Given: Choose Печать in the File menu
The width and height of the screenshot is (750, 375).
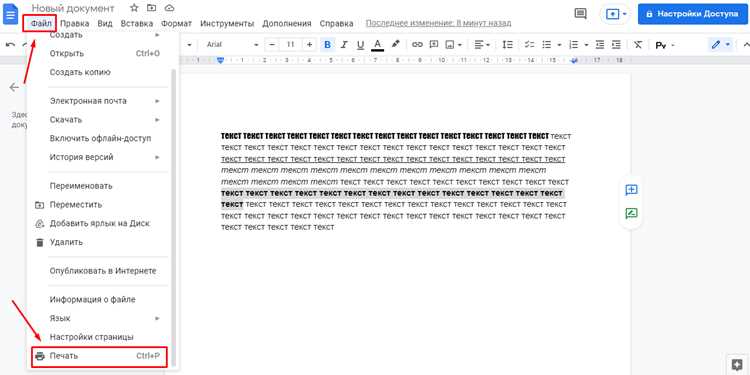Looking at the screenshot, I should [x=99, y=356].
